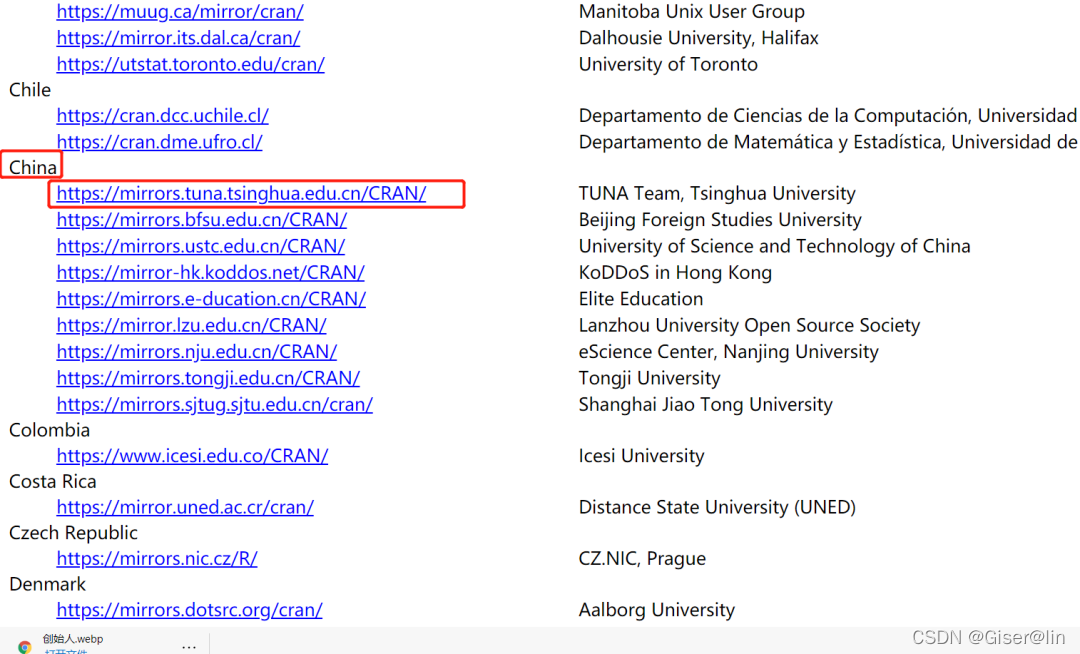Open the downloaded 创始人.webp file
The width and height of the screenshot is (1080, 654).
[x=72, y=640]
